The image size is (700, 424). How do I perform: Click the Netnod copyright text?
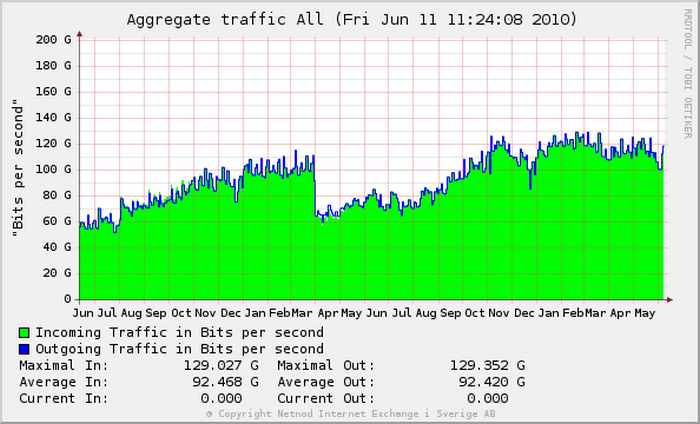coord(351,414)
